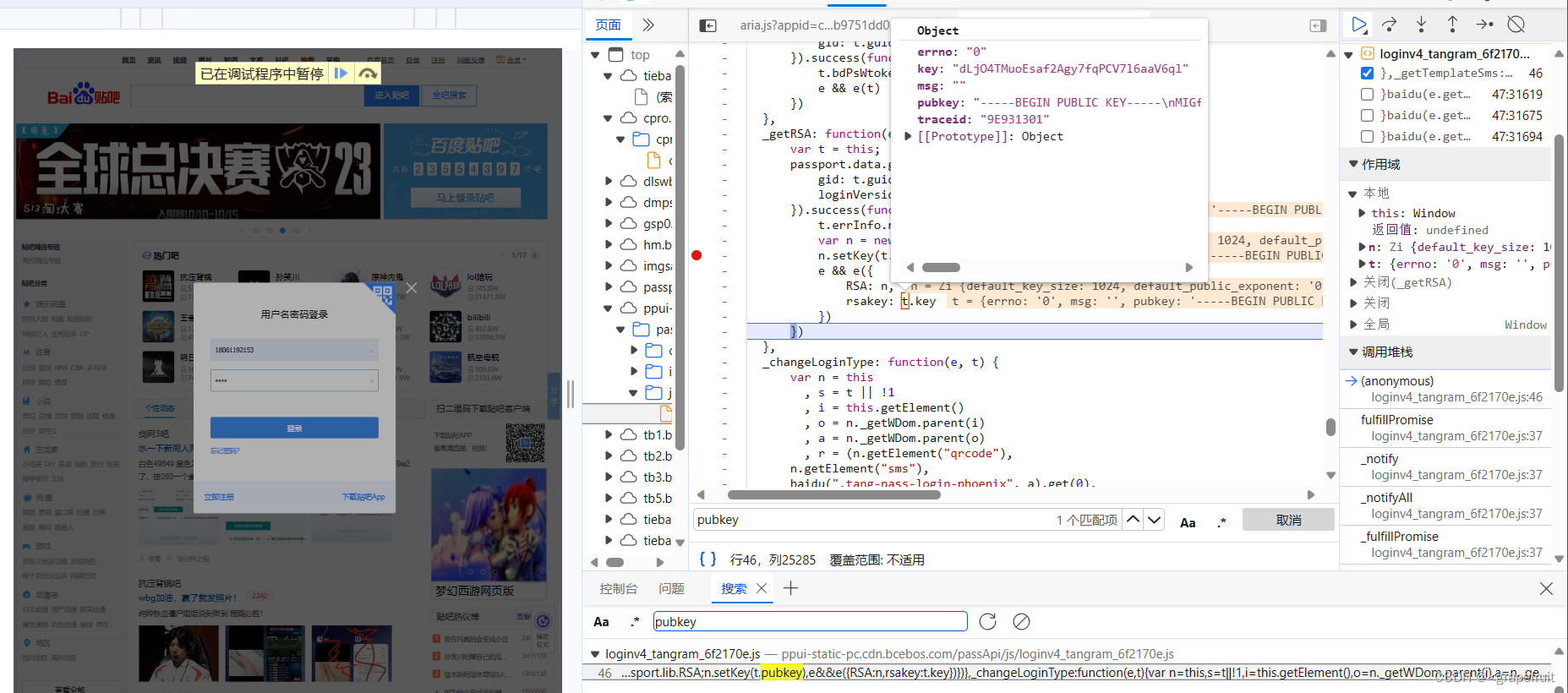Toggle the file navigator sidebar icon

point(708,25)
